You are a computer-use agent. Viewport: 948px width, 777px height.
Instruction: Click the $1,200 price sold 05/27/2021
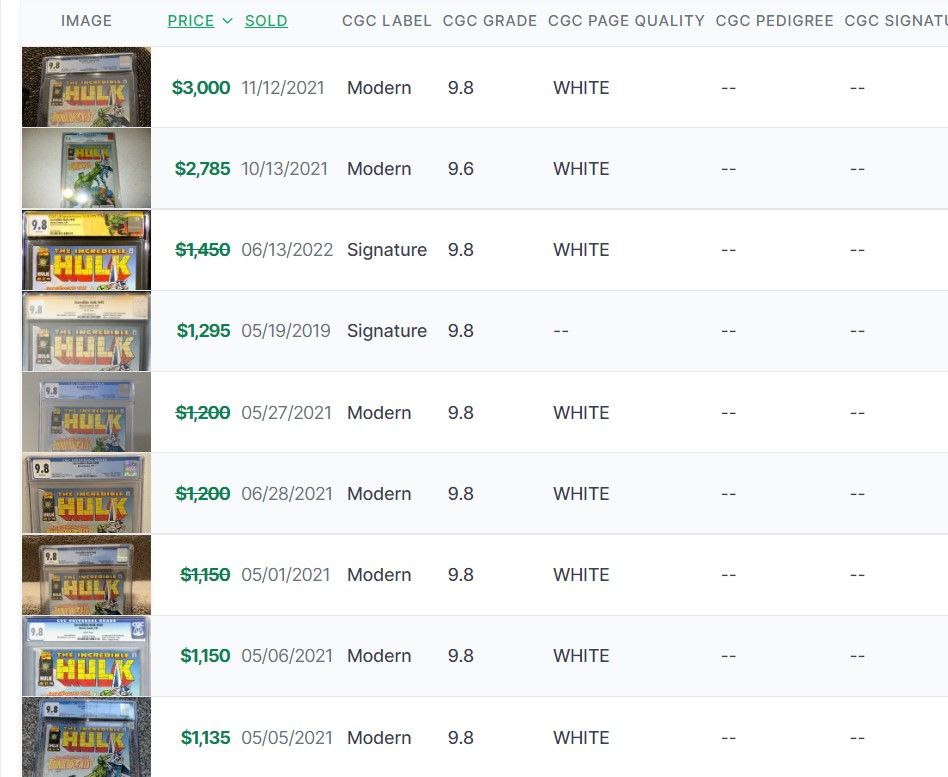point(203,412)
